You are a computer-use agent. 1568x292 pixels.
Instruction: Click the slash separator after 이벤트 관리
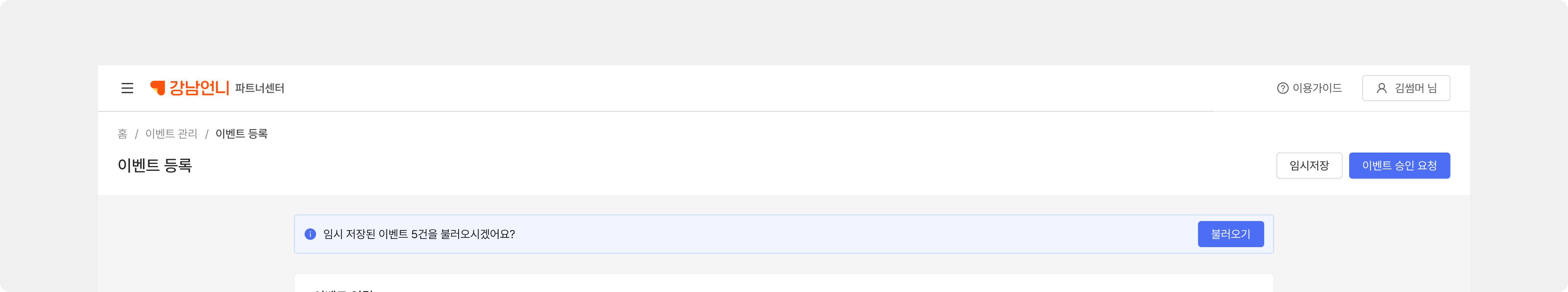pyautogui.click(x=206, y=134)
